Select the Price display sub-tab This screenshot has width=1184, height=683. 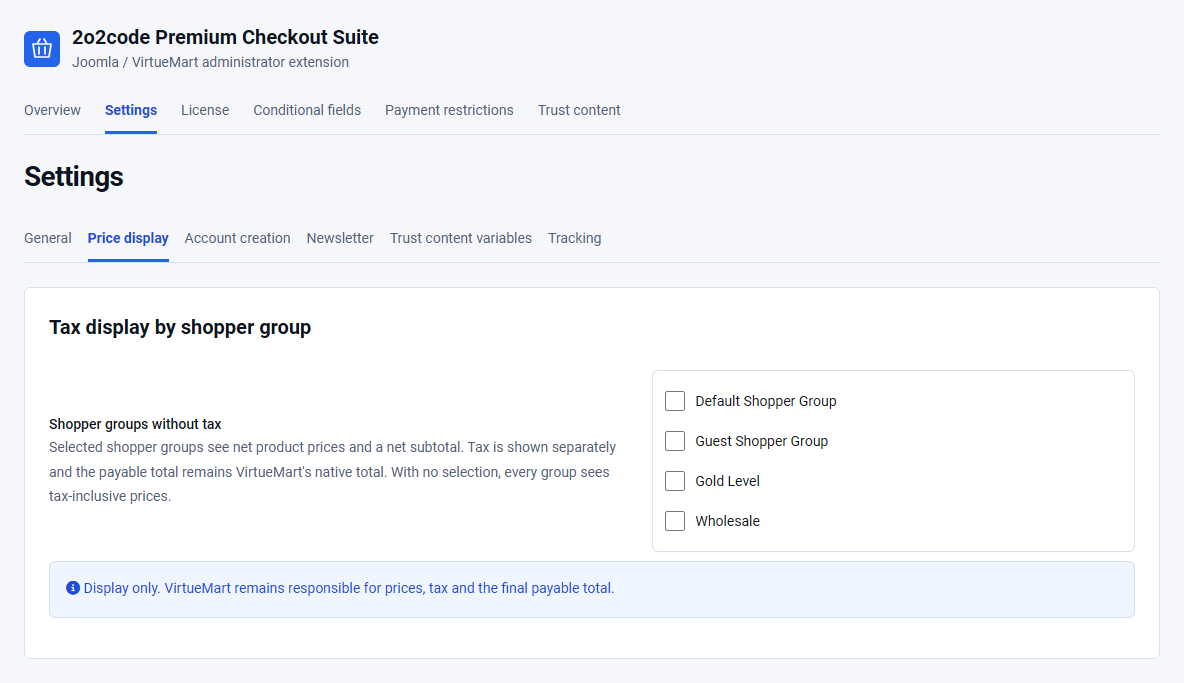[x=128, y=238]
